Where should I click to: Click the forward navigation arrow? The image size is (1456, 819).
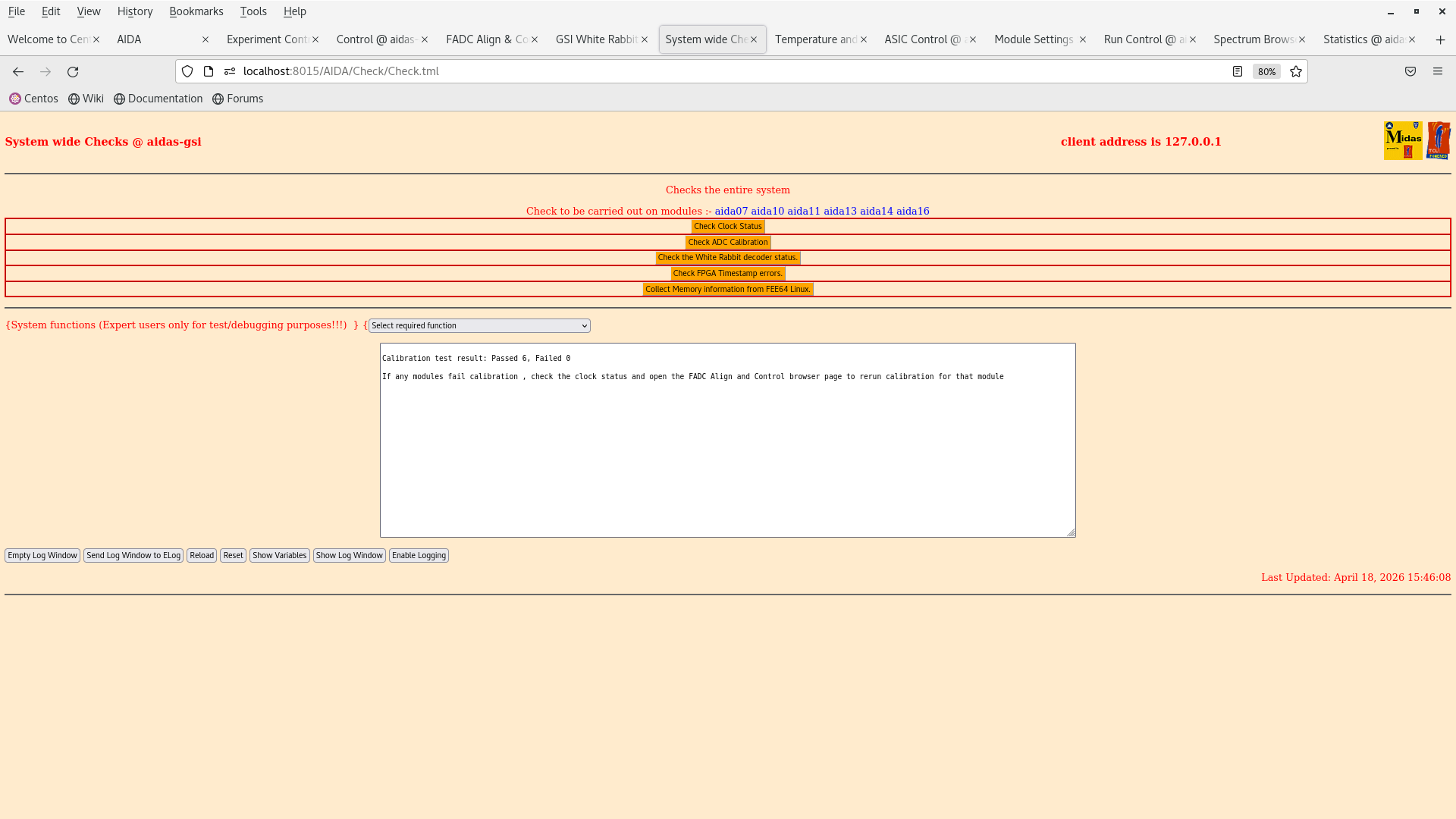[x=45, y=71]
